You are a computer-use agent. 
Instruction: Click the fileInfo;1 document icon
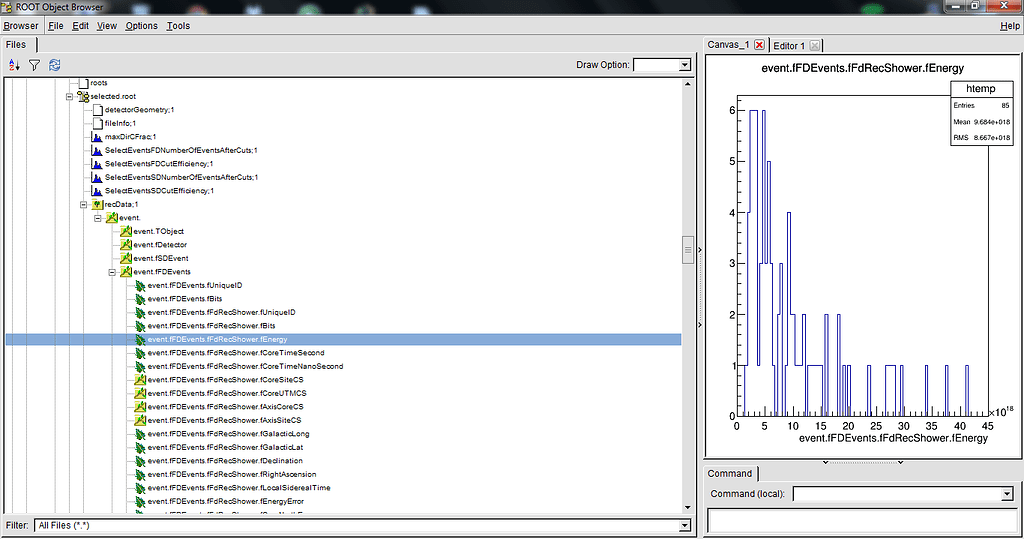(x=97, y=123)
